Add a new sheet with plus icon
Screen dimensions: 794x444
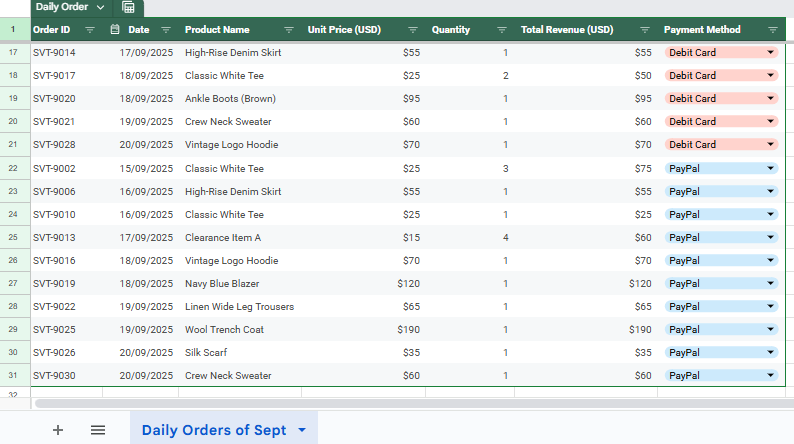pyautogui.click(x=58, y=430)
